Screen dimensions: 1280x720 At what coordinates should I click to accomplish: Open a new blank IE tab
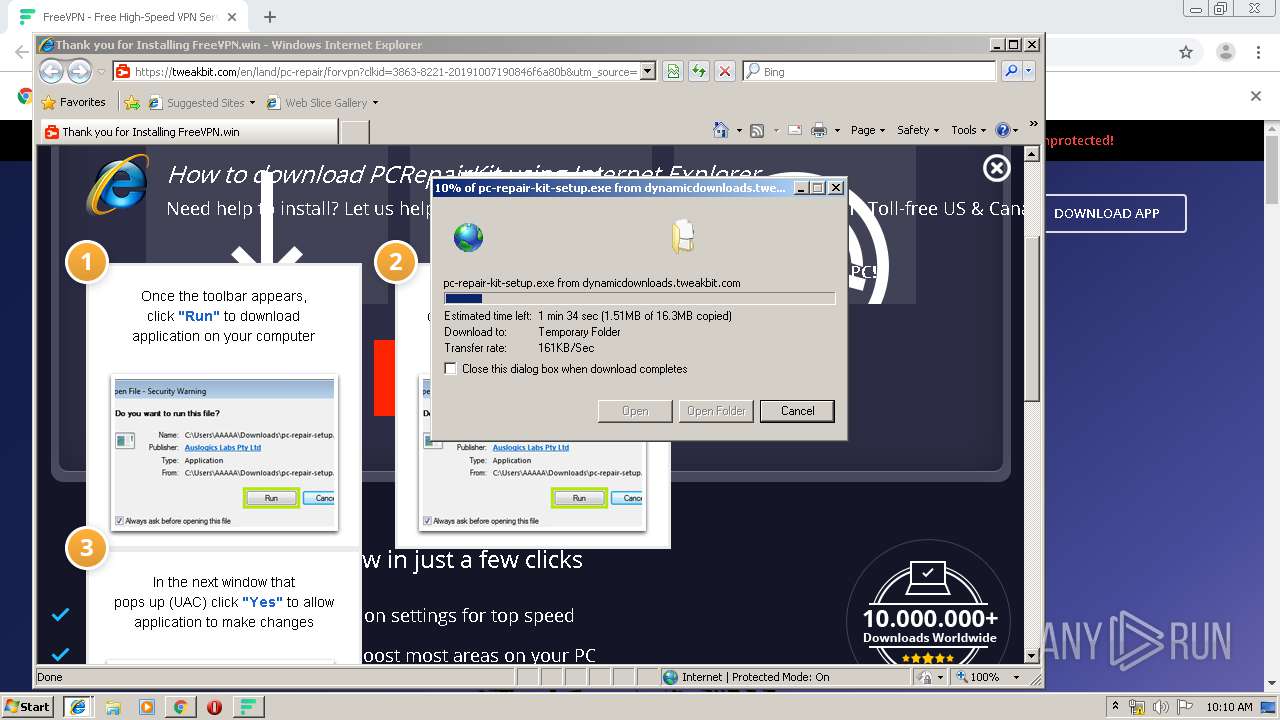click(x=355, y=131)
